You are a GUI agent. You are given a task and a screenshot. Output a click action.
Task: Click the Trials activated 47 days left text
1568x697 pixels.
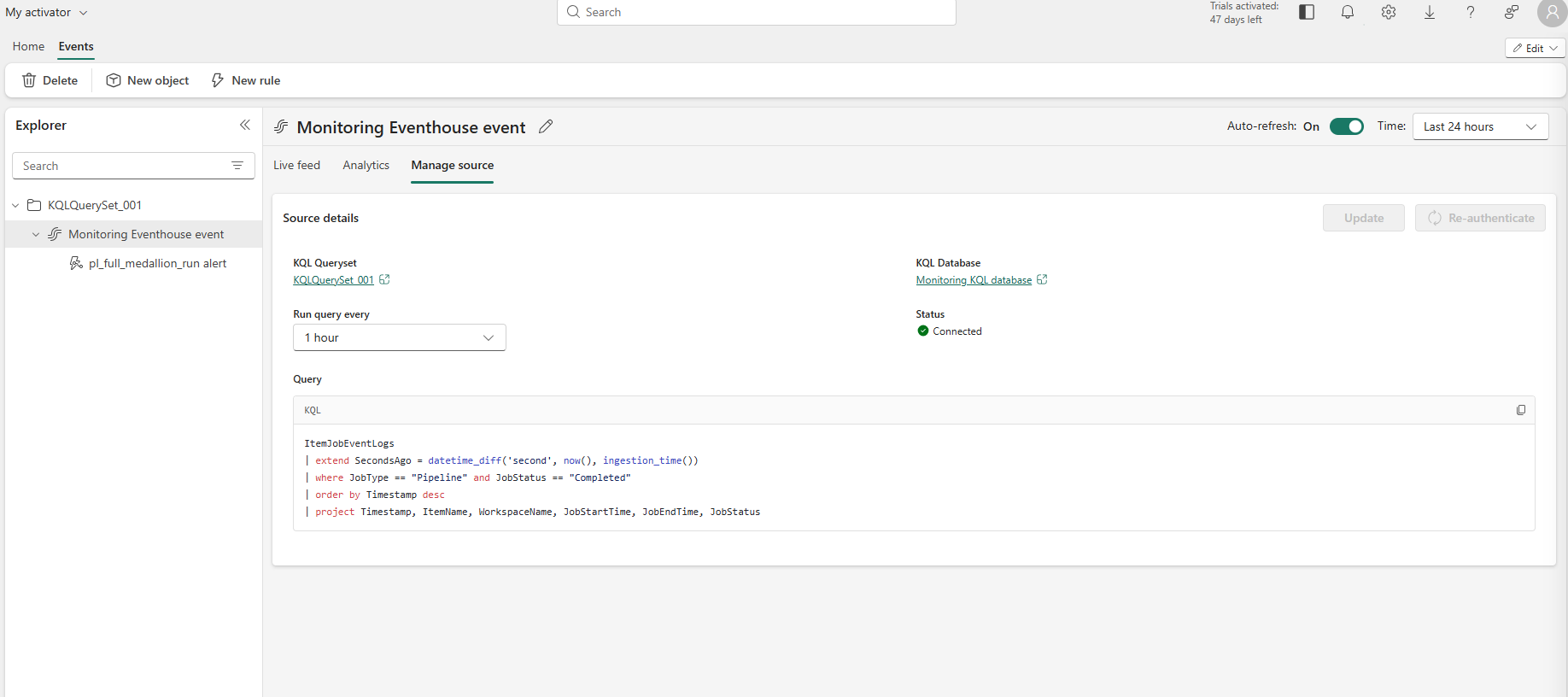1243,13
